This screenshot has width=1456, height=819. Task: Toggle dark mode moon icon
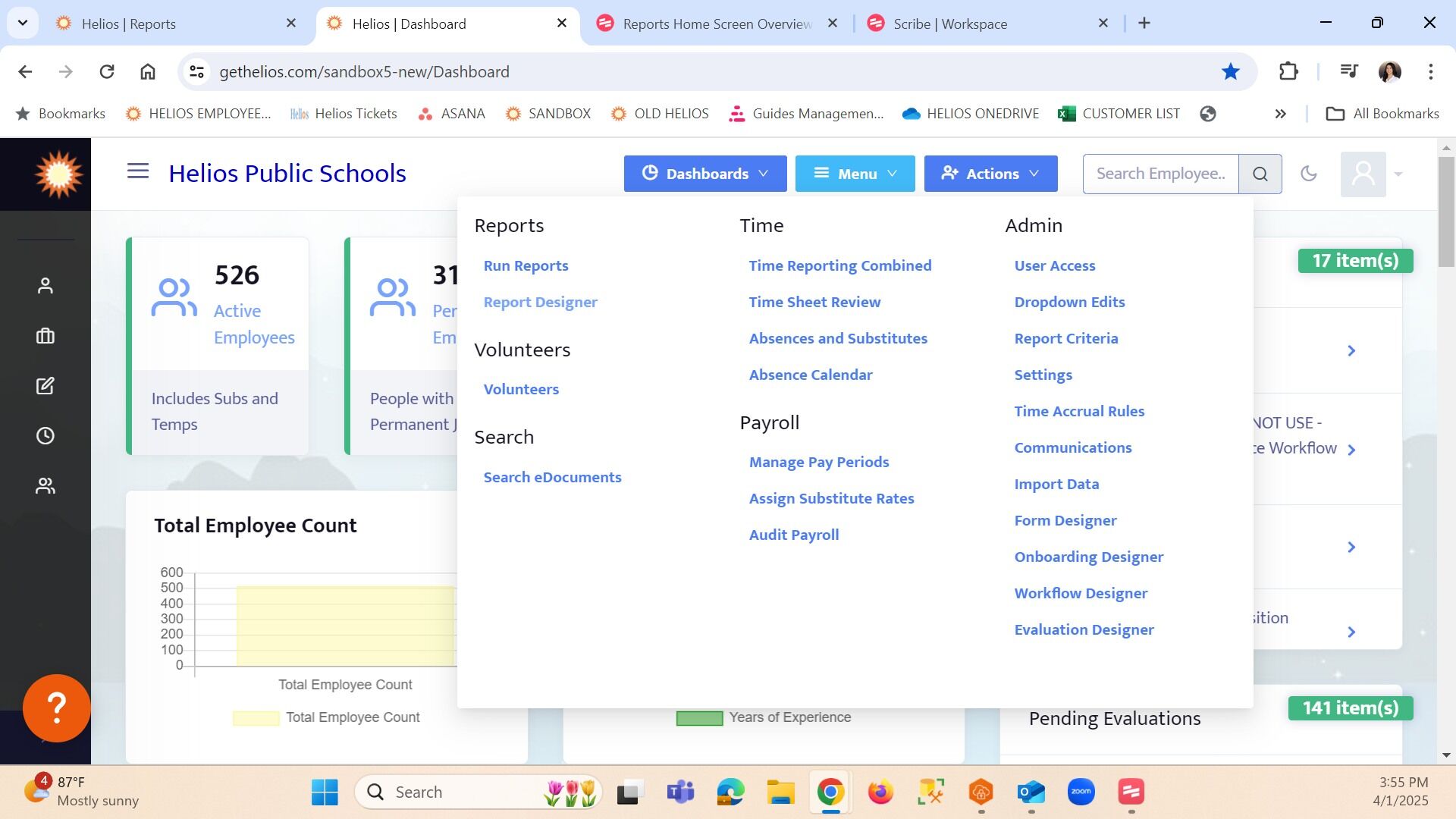click(1308, 174)
